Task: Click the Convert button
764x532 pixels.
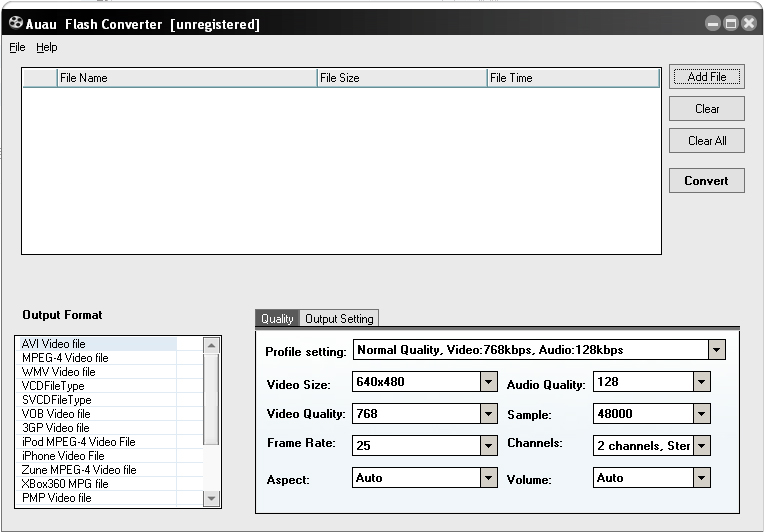Action: [707, 181]
